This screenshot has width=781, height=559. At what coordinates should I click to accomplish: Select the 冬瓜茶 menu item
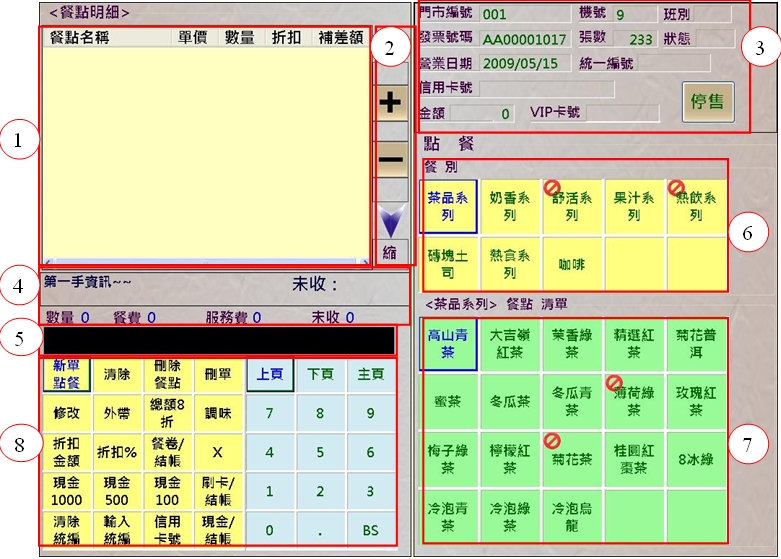[x=510, y=401]
